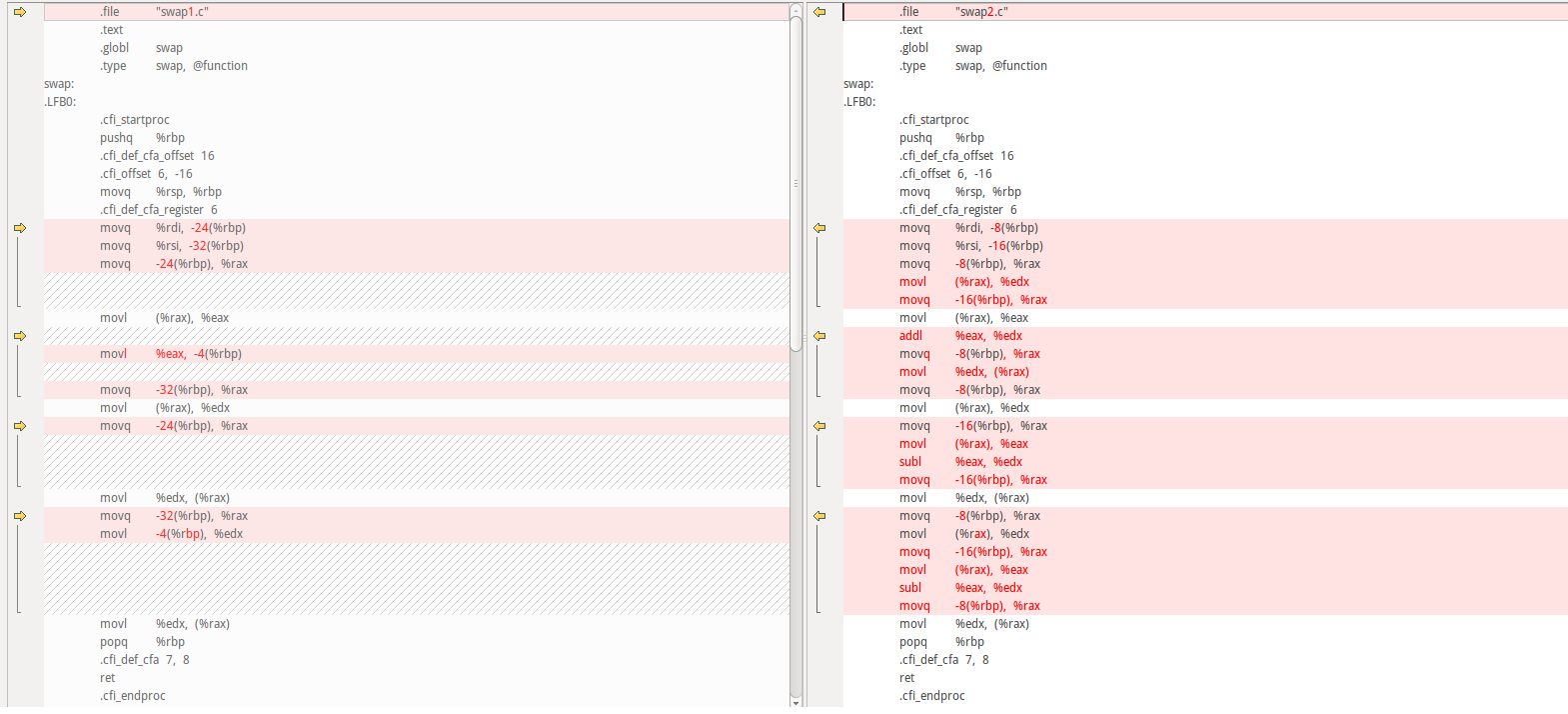Click the right-arrow above movl %eax, -4(%rbp)
Image resolution: width=1568 pixels, height=714 pixels.
[x=20, y=336]
